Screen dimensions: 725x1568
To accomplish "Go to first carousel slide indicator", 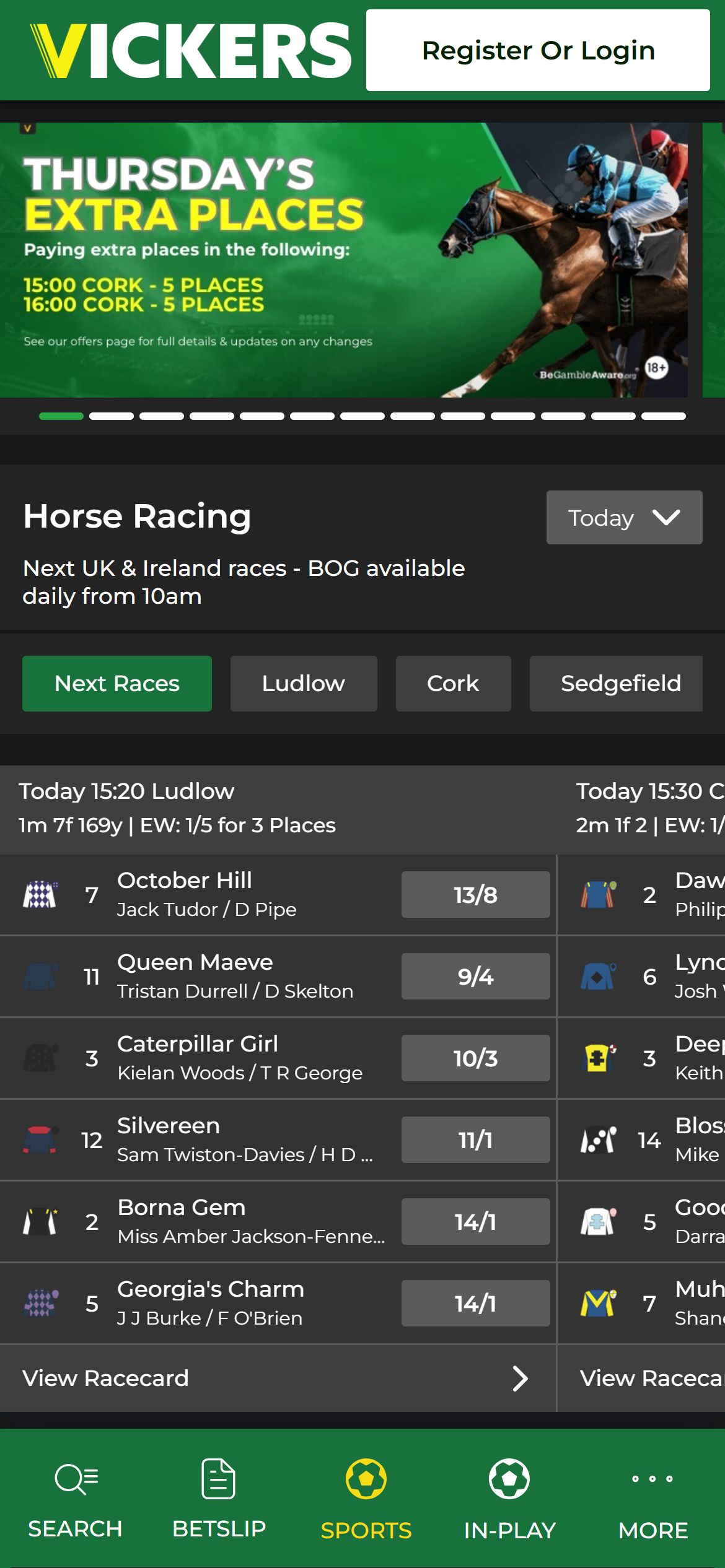I will click(61, 416).
